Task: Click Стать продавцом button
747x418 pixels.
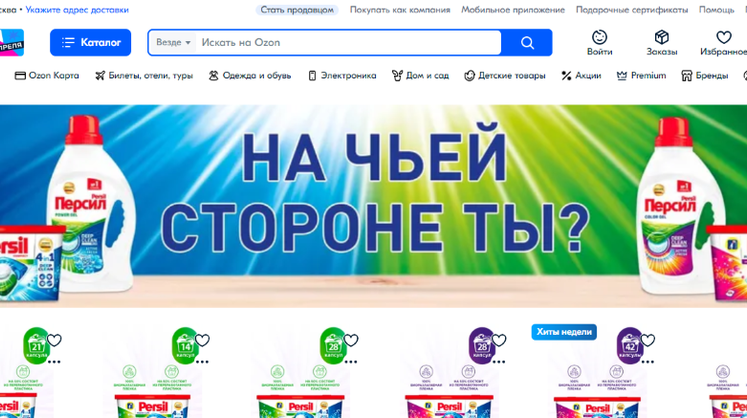Action: (297, 10)
